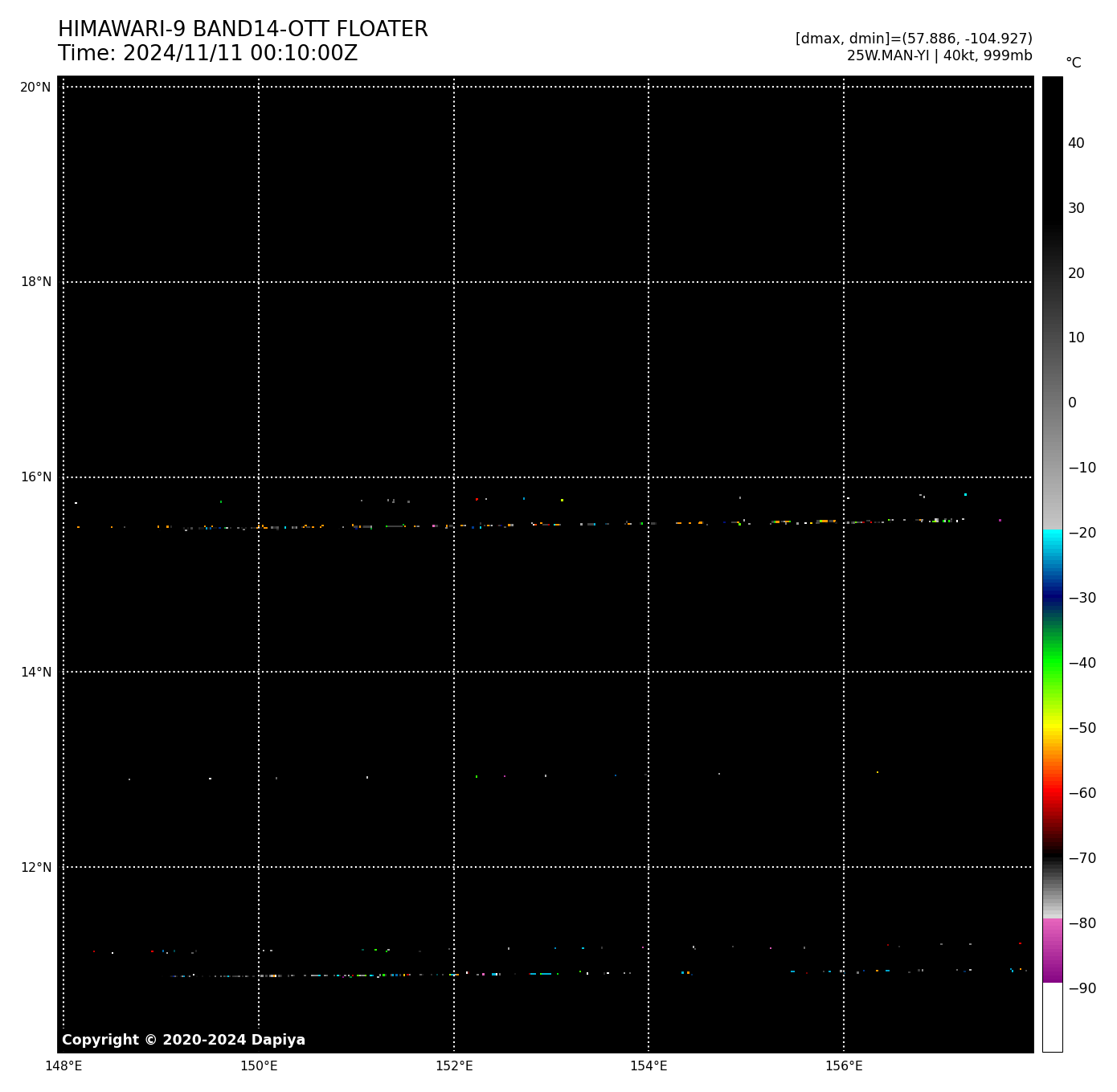This screenshot has width=1117, height=1092.
Task: Click the Copyright 2020-2024 Dapiya watermark
Action: [x=183, y=1040]
